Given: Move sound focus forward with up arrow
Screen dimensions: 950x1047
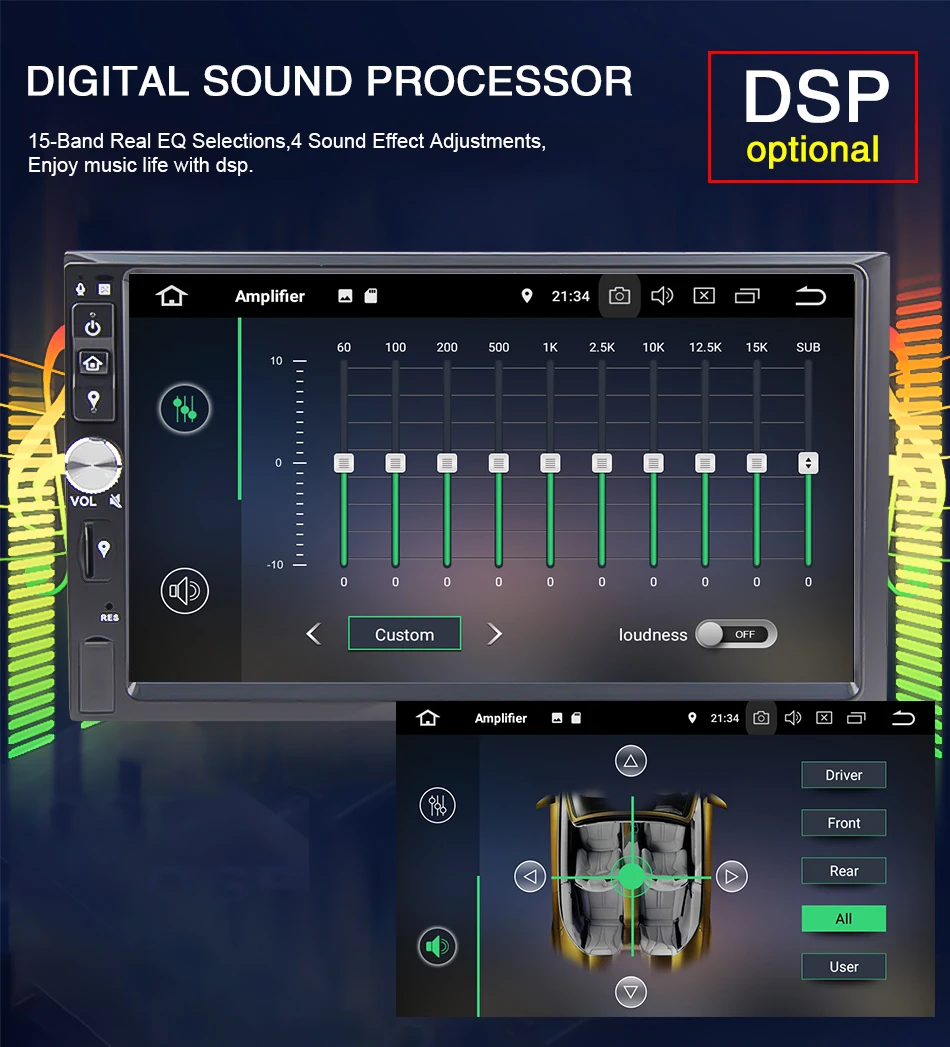Looking at the screenshot, I should [x=631, y=761].
